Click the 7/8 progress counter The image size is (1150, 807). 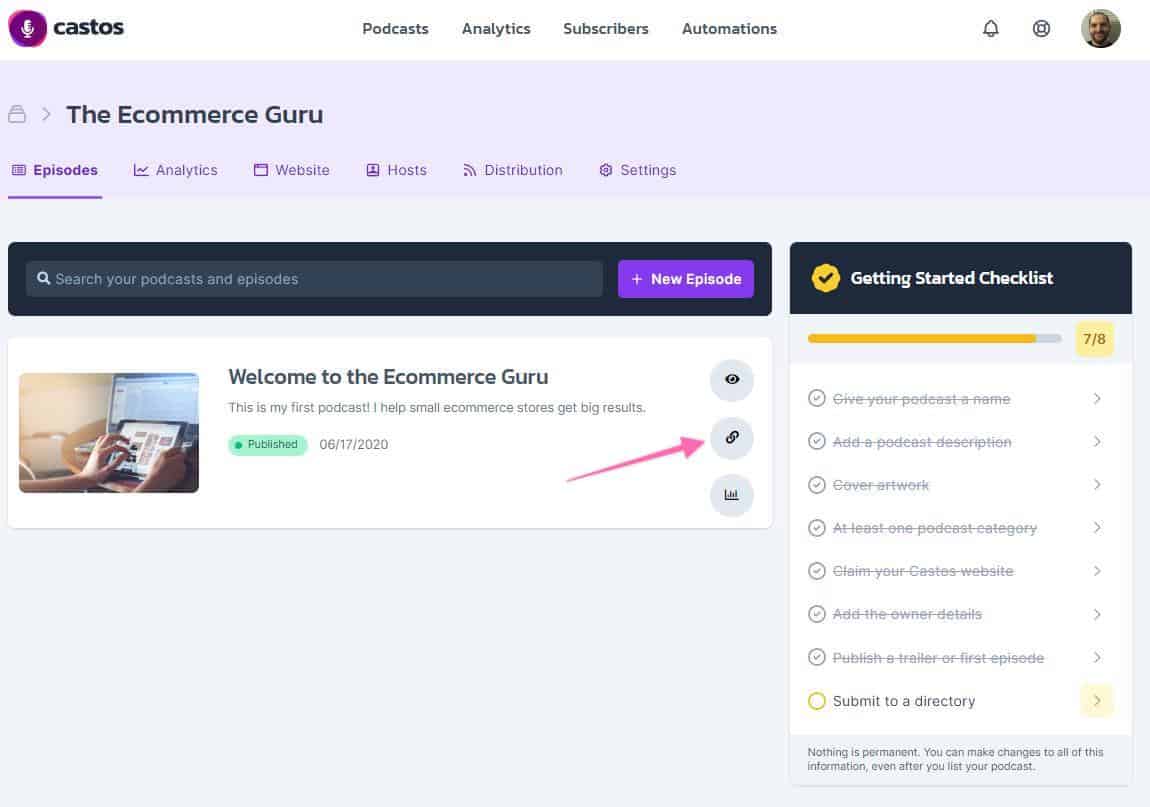click(x=1094, y=339)
